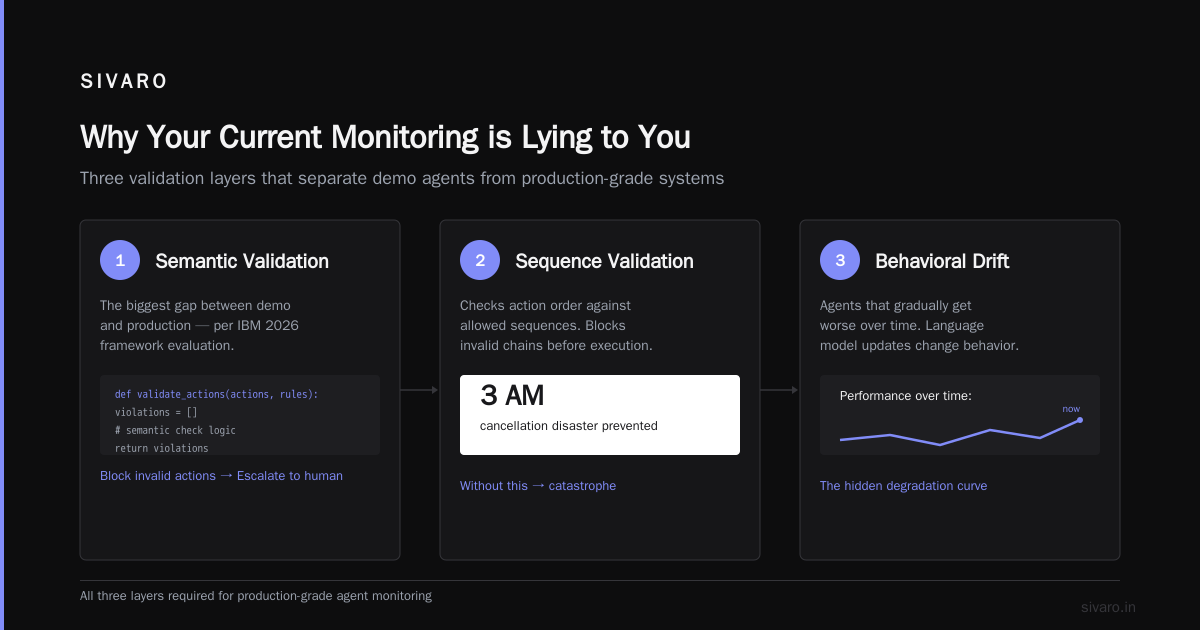Select the Sequence Validation heading
The image size is (1200, 630).
click(x=604, y=261)
